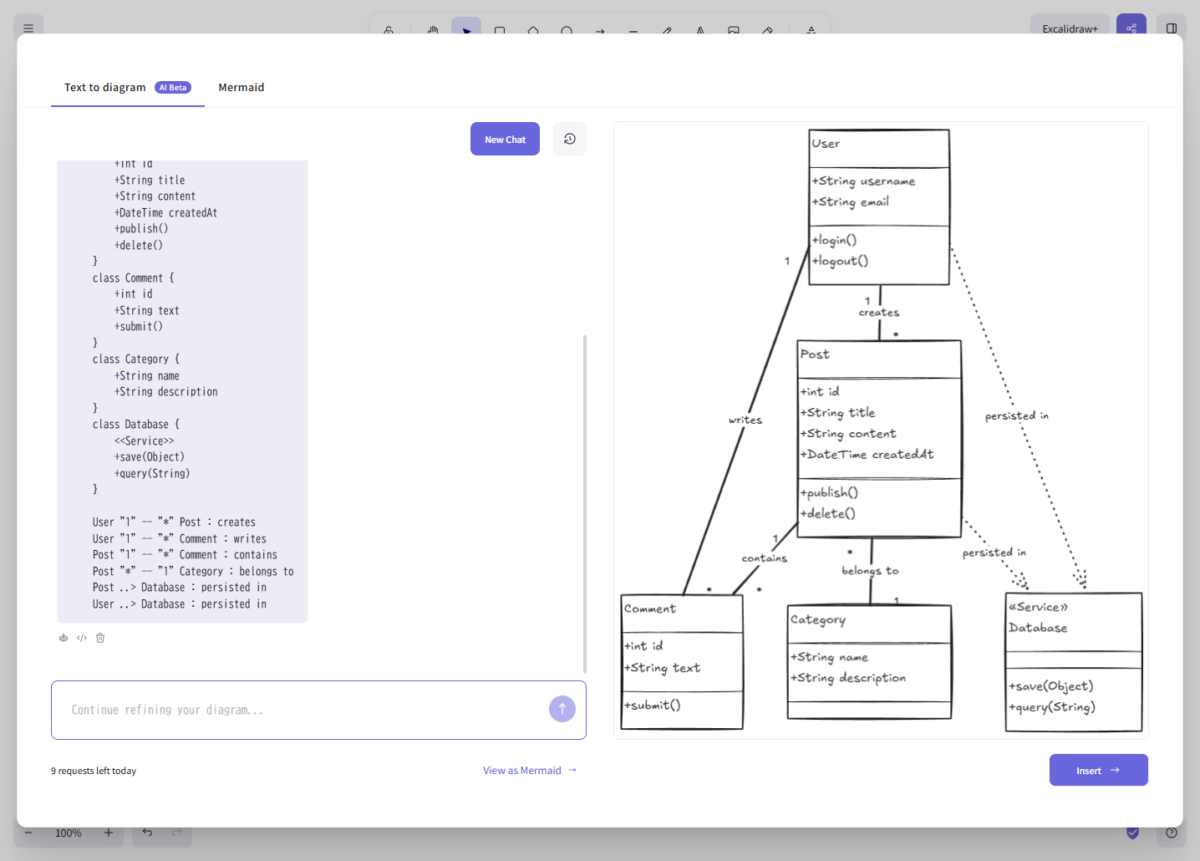Pick the Diamond shape tool
The height and width of the screenshot is (861, 1200).
(533, 31)
